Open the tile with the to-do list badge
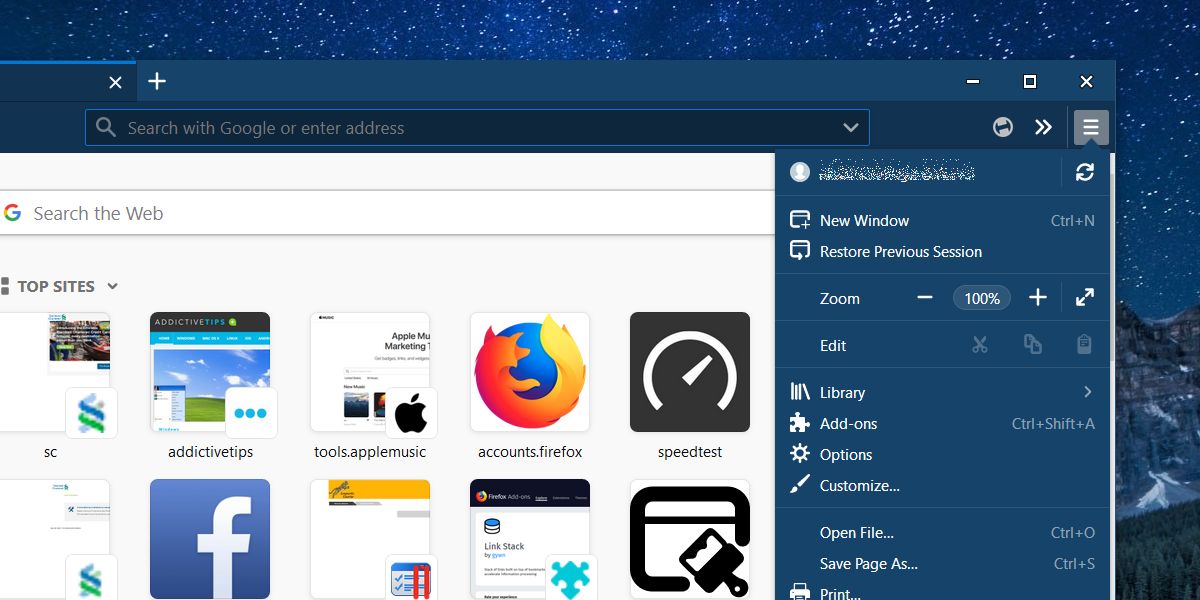This screenshot has height=600, width=1200. 370,539
